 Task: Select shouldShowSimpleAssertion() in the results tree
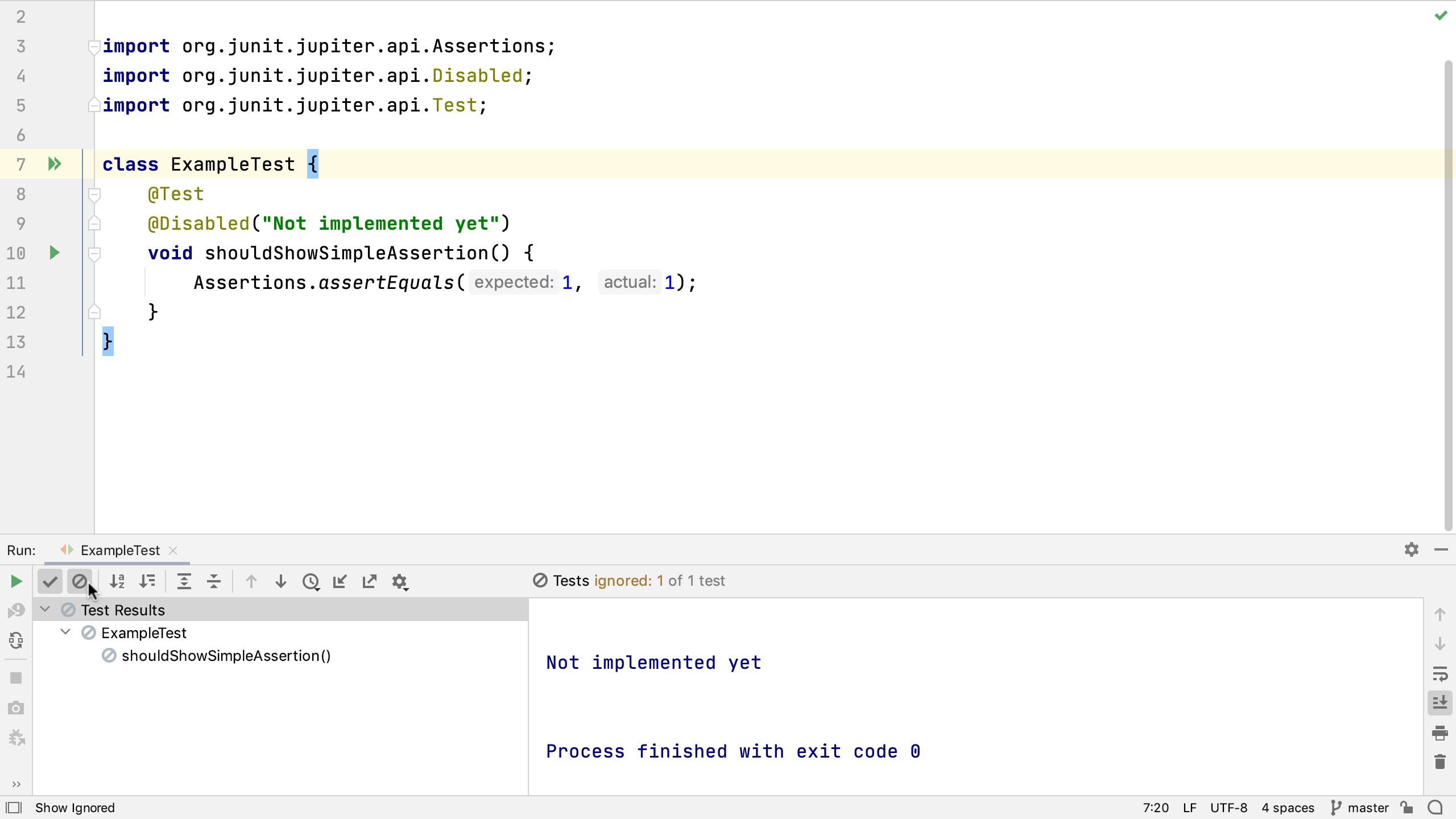click(x=226, y=656)
